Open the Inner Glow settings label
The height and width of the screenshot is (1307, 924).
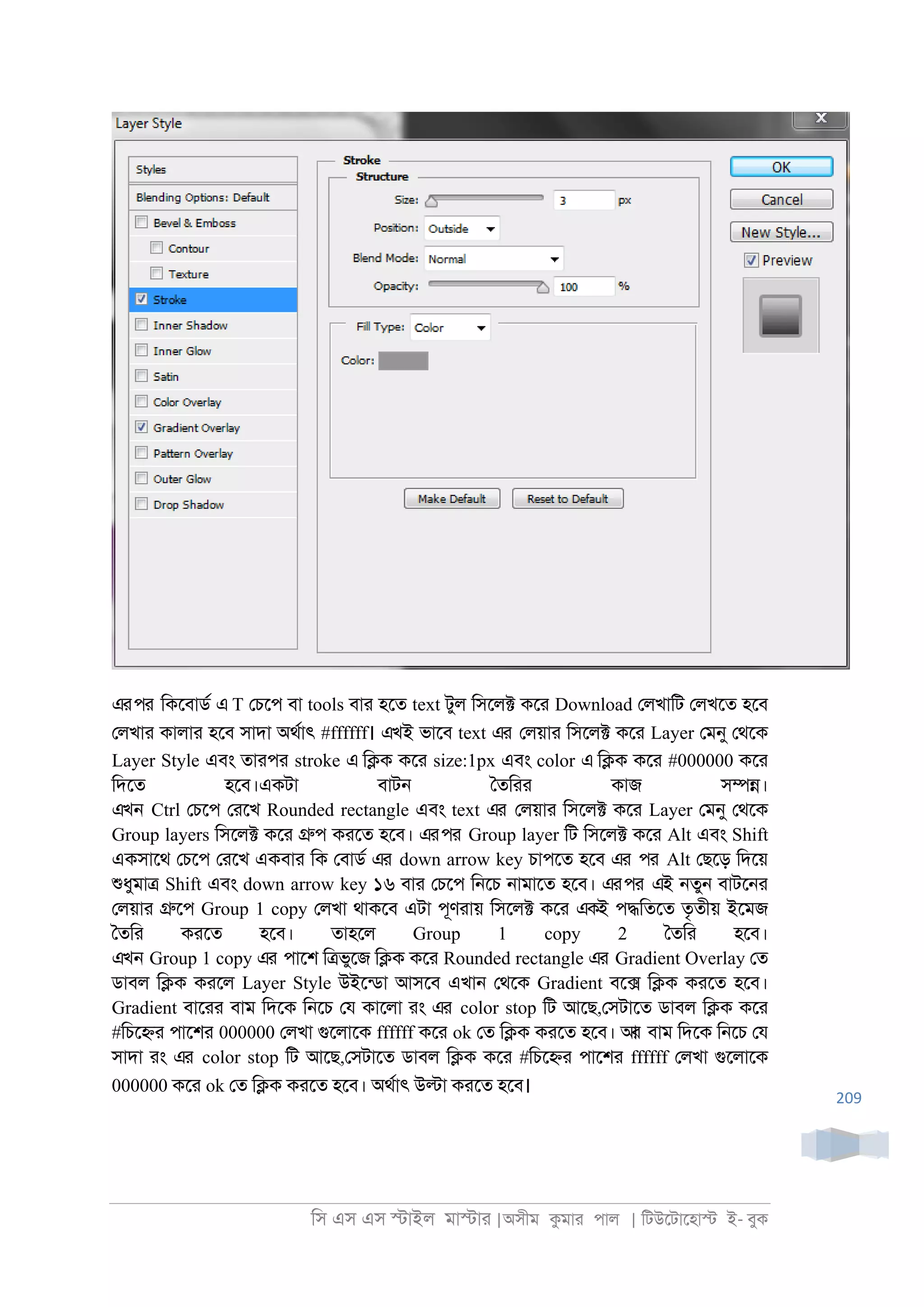click(181, 351)
